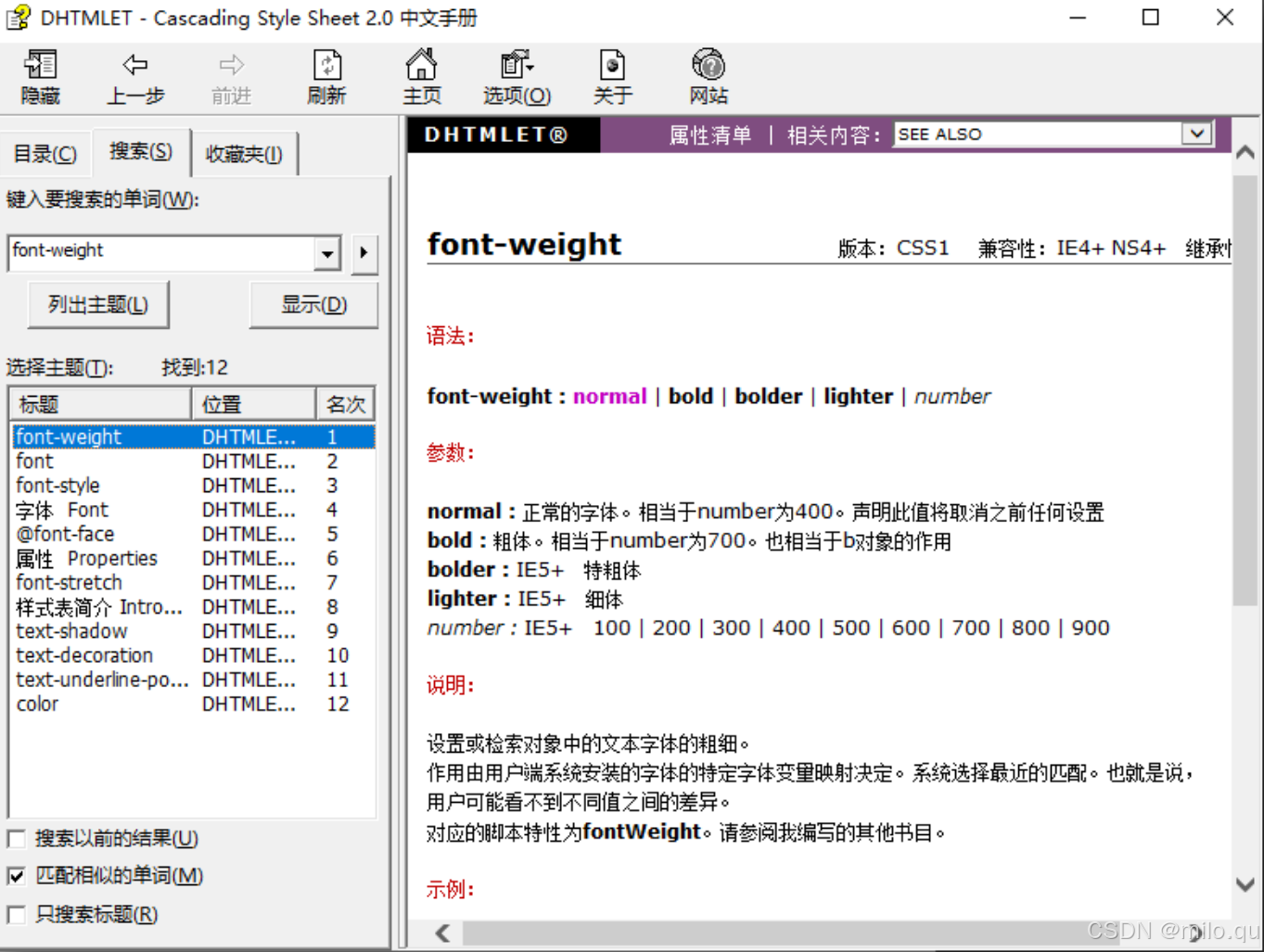Click the 属性清单 link in header

[710, 135]
